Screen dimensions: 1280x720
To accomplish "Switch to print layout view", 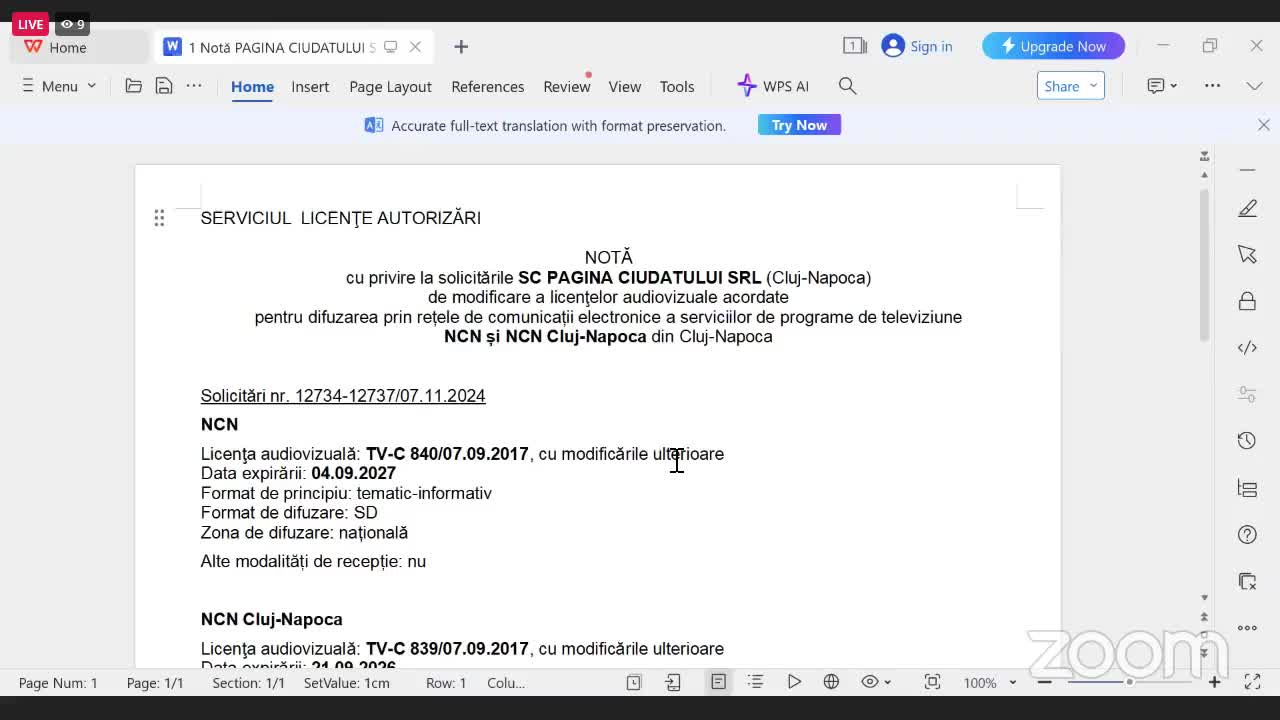I will [x=718, y=682].
